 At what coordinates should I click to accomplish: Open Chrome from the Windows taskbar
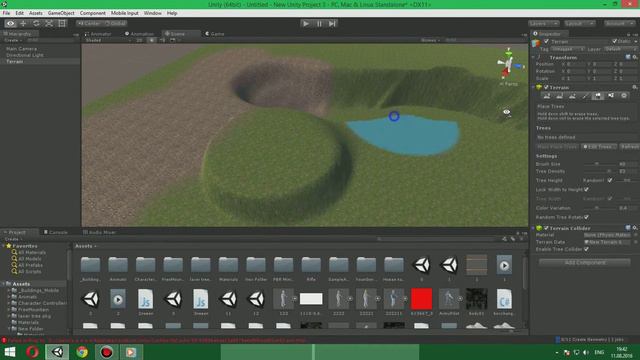[x=82, y=352]
